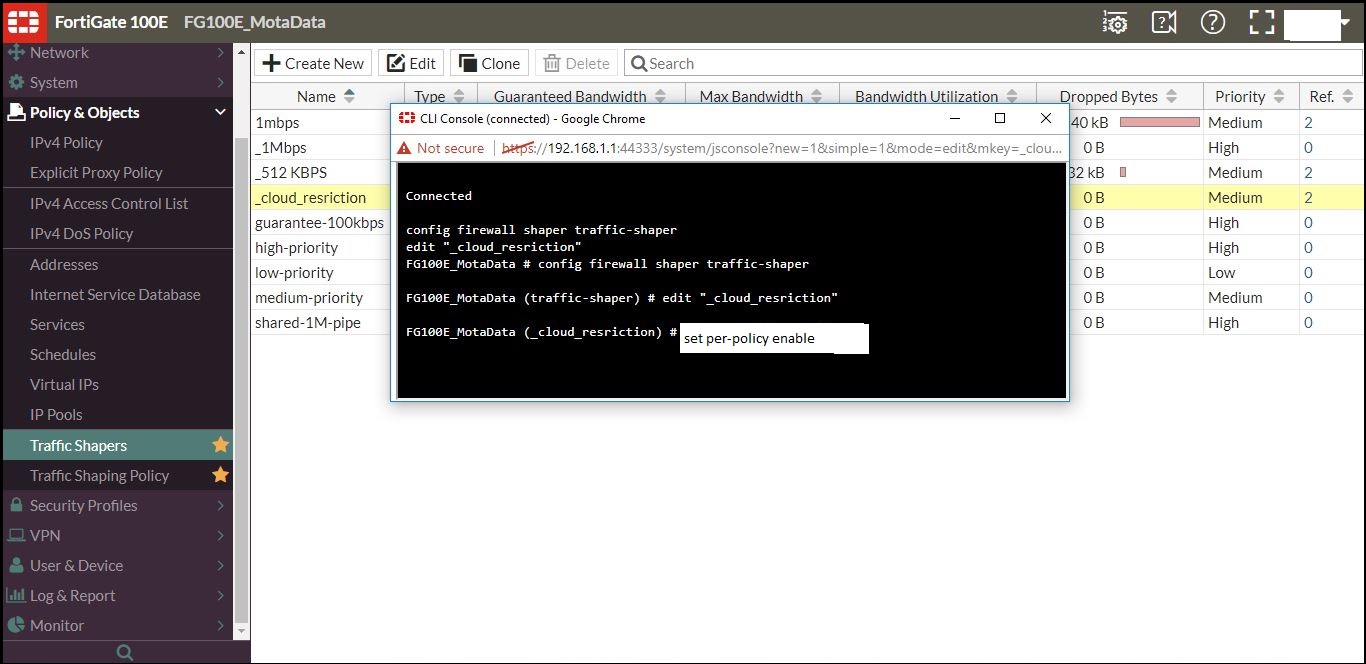1366x664 pixels.
Task: Click the sidebar search magnifier icon
Action: point(125,652)
